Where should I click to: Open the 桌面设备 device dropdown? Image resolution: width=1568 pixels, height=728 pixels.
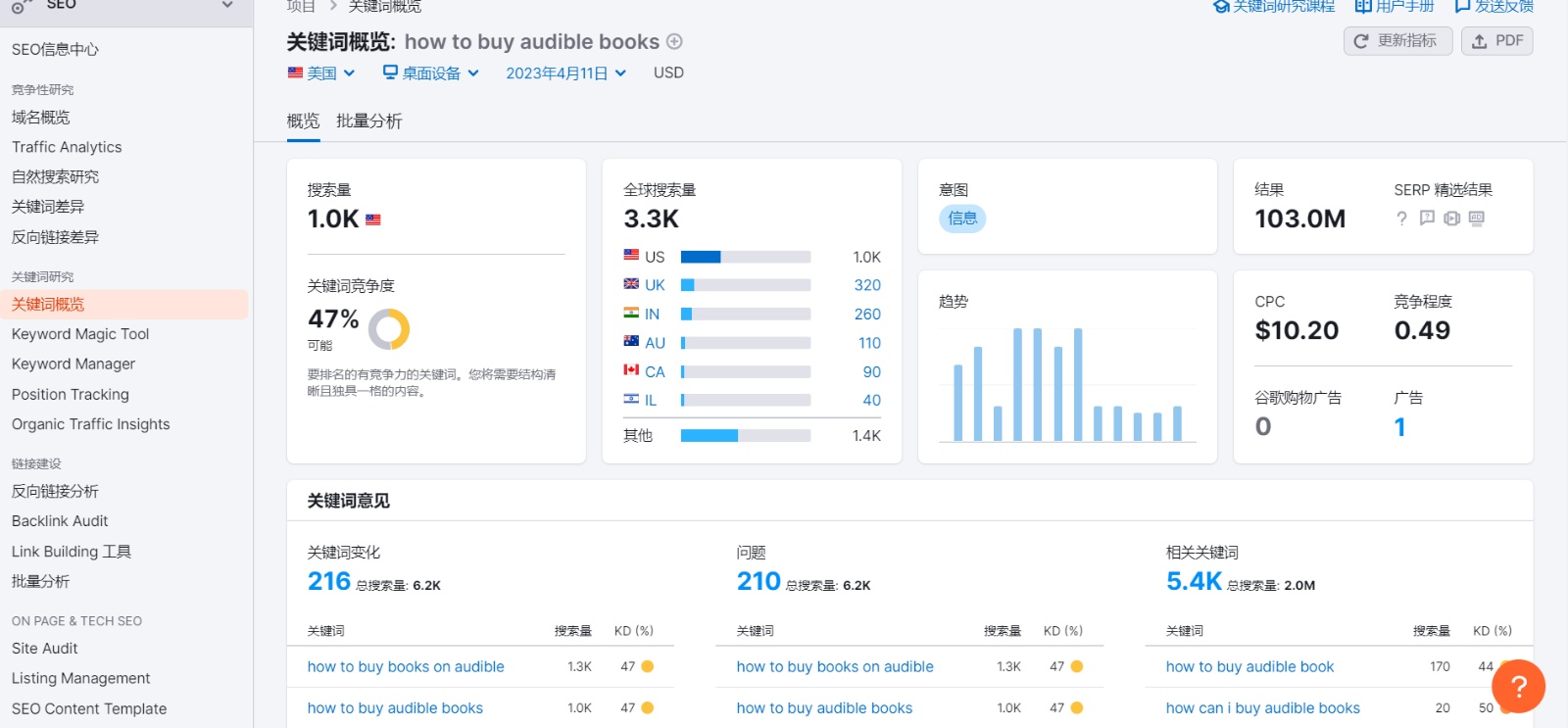click(x=431, y=73)
